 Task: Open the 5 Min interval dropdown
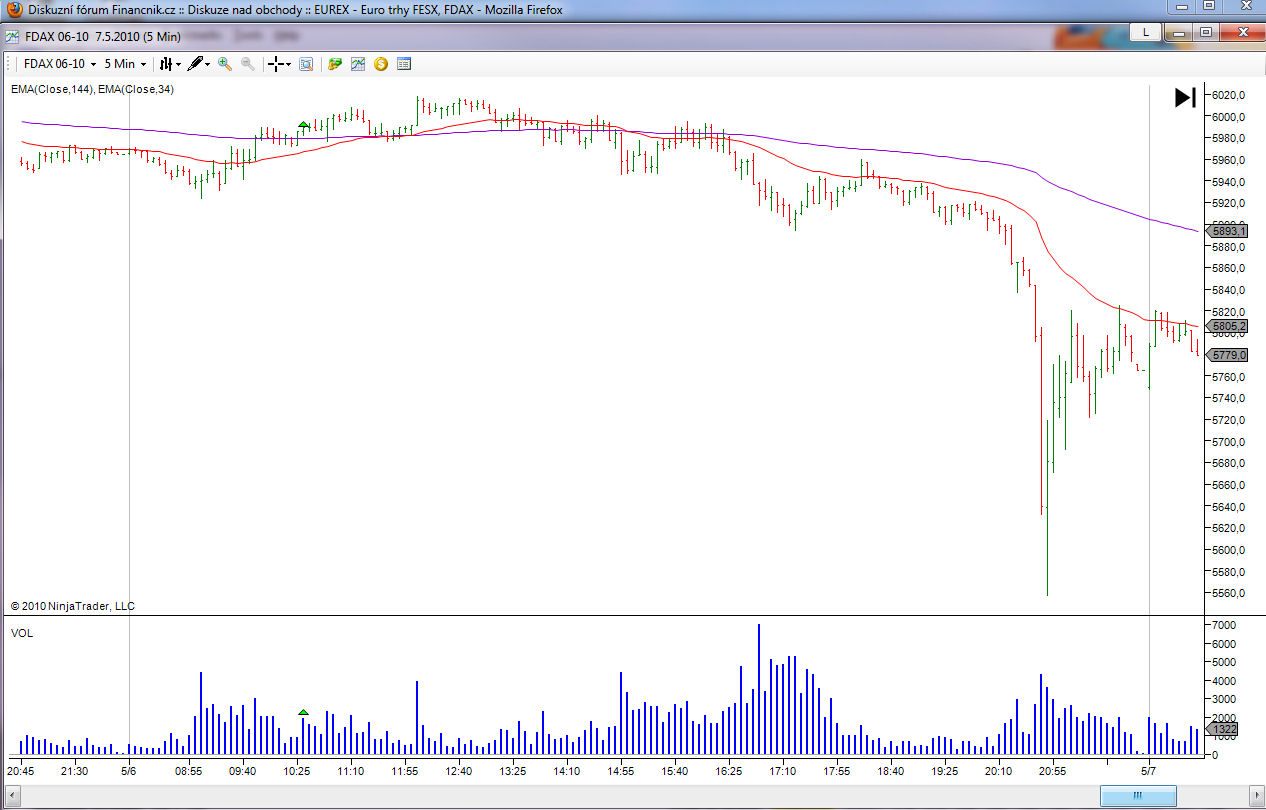[x=126, y=64]
